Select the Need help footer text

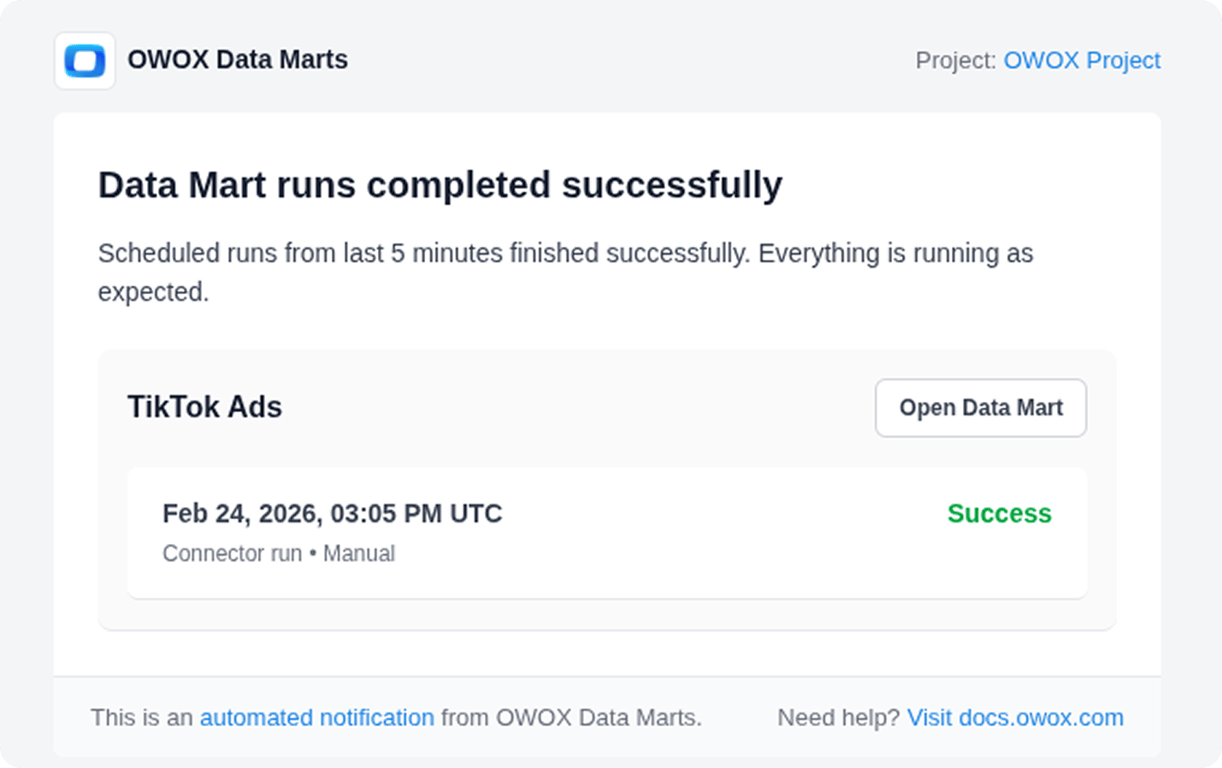[837, 717]
